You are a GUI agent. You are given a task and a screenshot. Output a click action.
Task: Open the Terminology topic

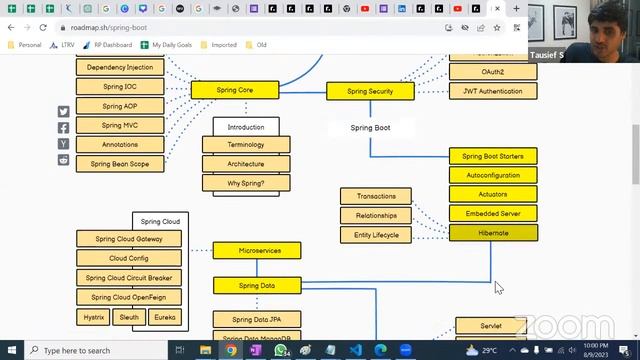coord(246,144)
